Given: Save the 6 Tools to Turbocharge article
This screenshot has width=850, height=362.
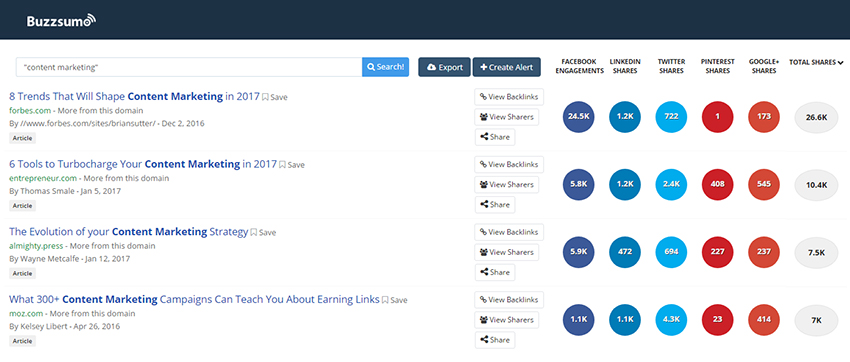Looking at the screenshot, I should coord(292,165).
